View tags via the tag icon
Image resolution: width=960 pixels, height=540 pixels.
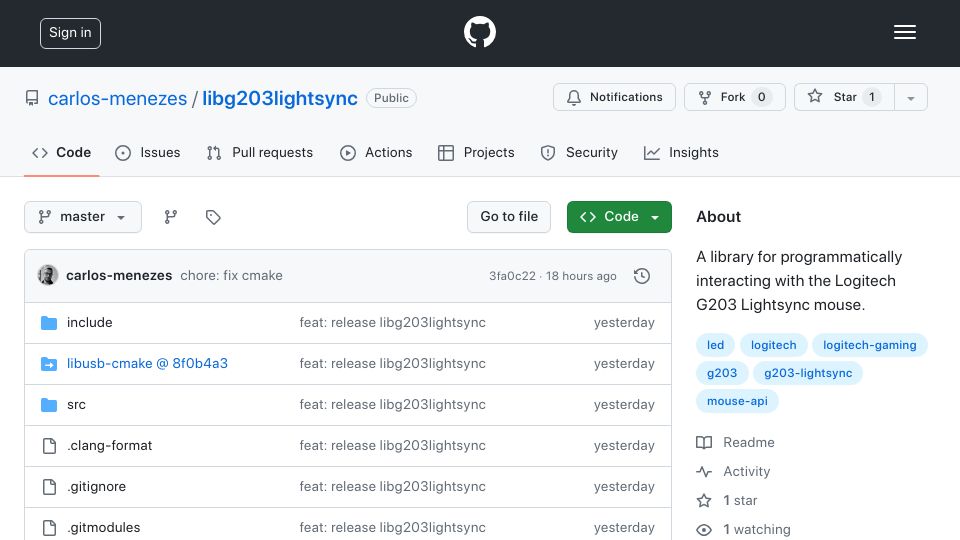(213, 217)
